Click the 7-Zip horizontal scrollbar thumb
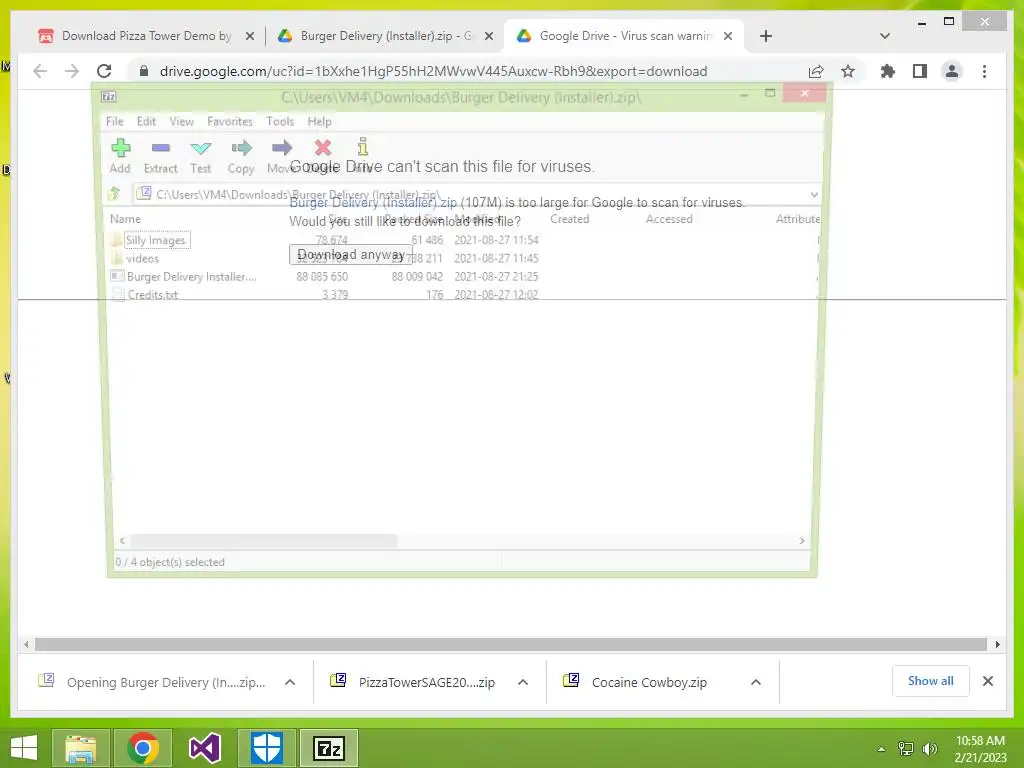Viewport: 1024px width, 768px height. (x=263, y=541)
